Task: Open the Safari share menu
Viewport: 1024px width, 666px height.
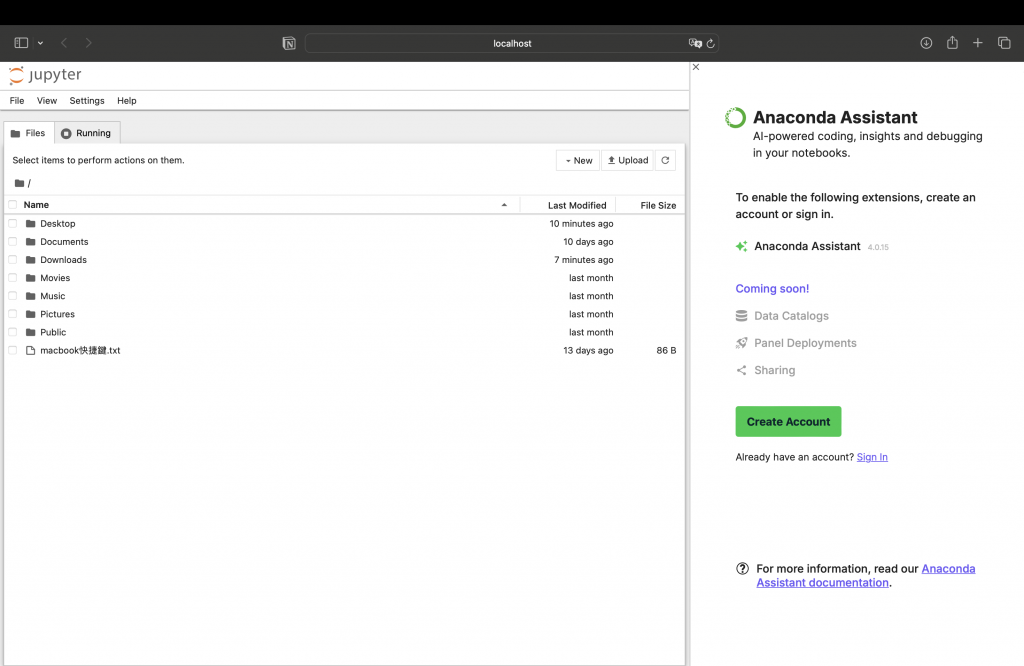Action: coord(952,42)
